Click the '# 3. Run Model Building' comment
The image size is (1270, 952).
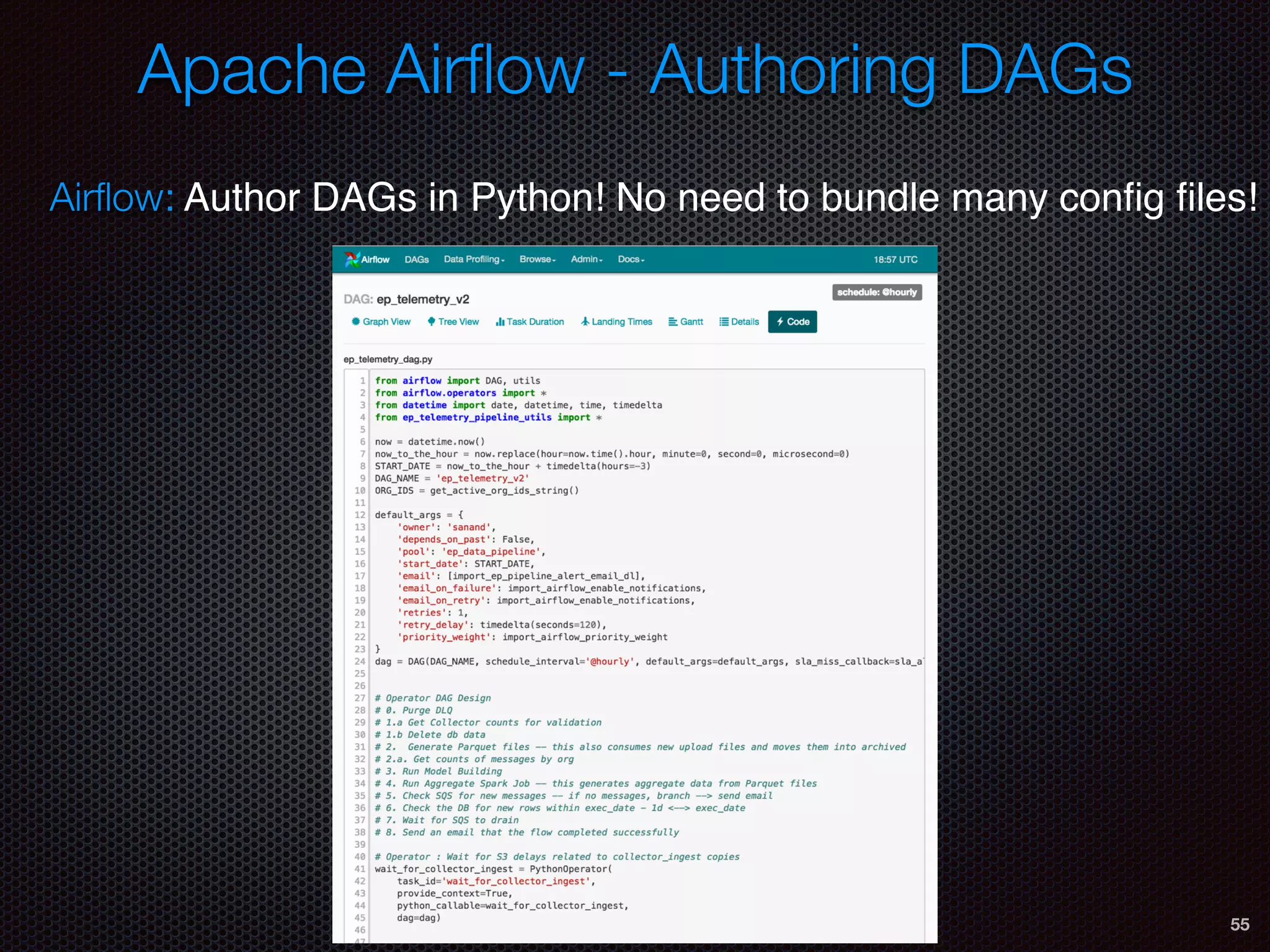point(438,771)
